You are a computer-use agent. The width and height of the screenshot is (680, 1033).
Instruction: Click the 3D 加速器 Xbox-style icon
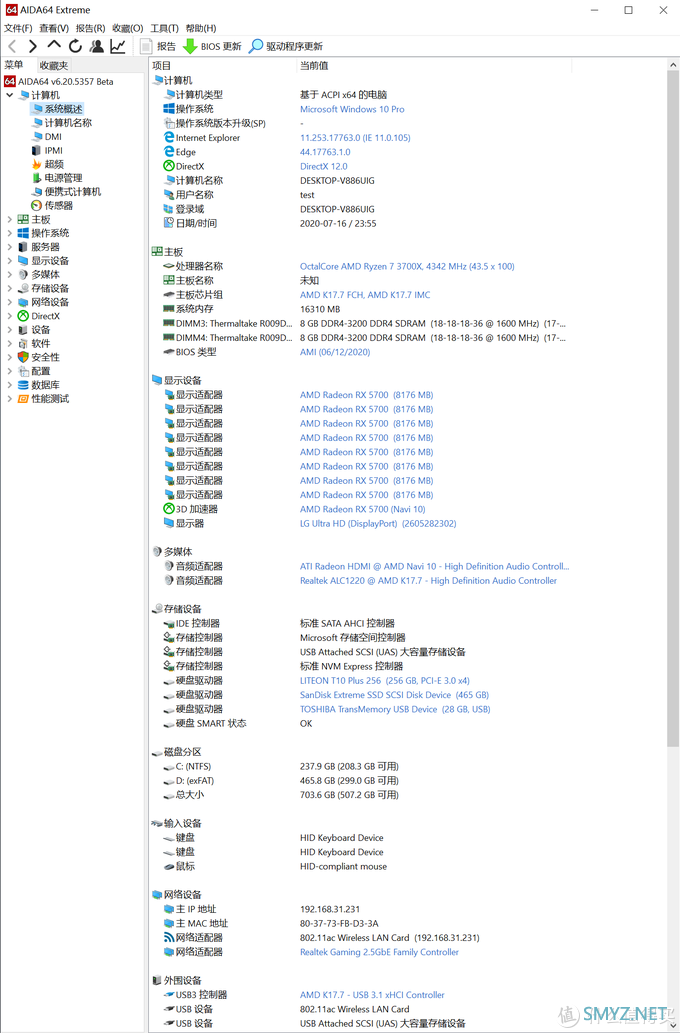click(169, 509)
